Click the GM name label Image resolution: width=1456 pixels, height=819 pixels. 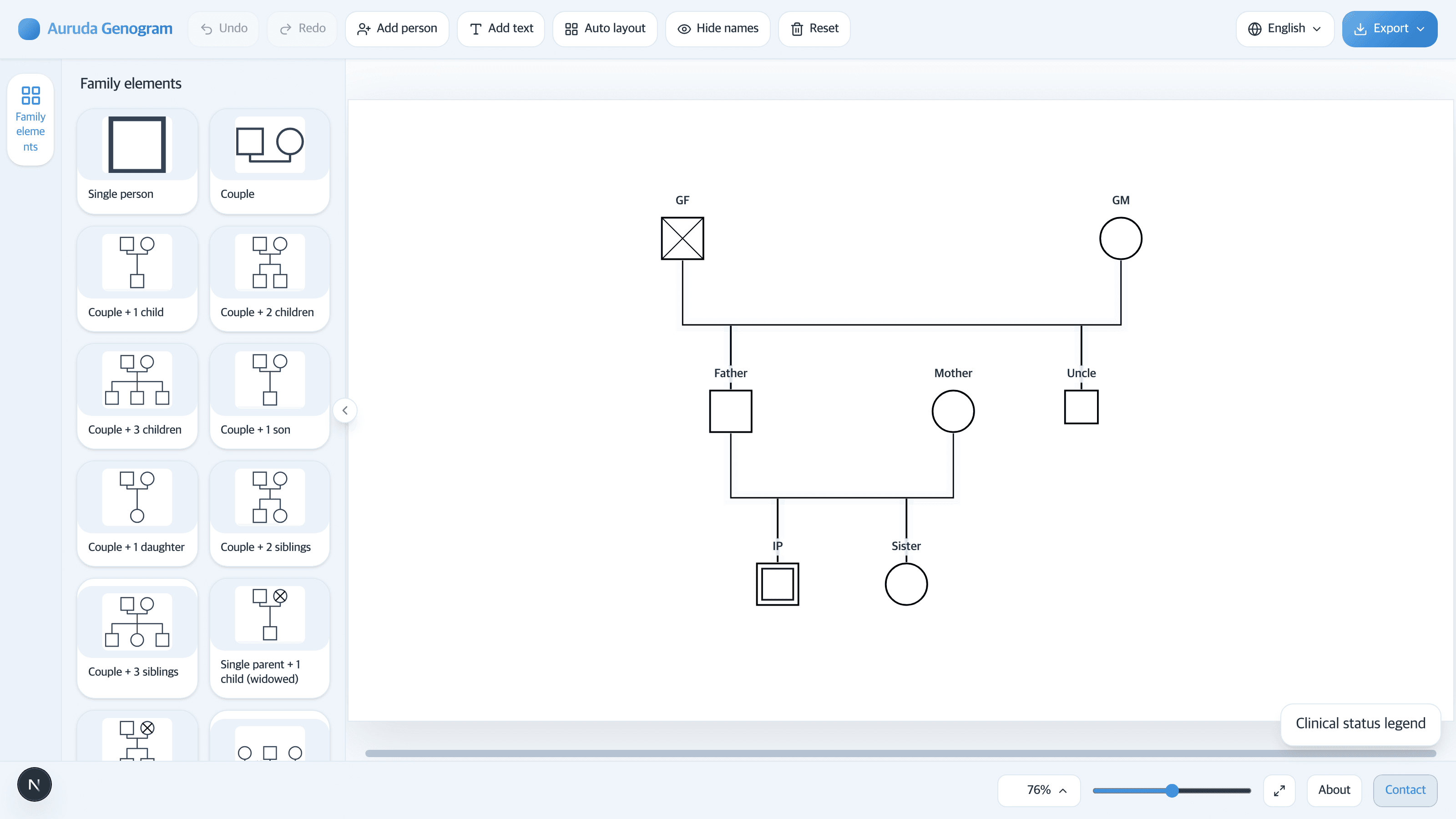1120,200
